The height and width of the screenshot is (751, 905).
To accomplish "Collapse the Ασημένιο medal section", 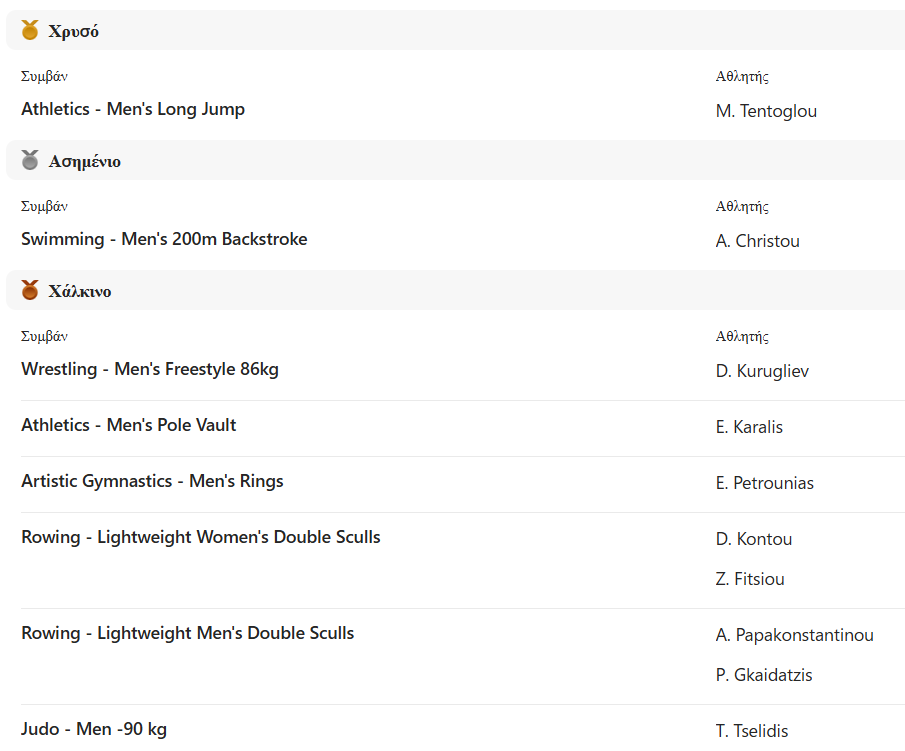I will click(x=455, y=160).
